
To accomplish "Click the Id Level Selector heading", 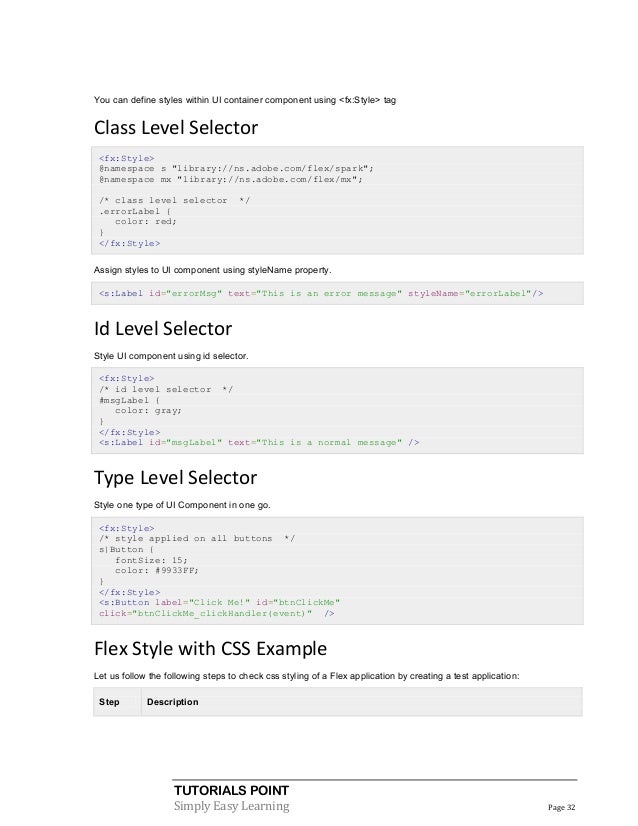I will point(163,328).
